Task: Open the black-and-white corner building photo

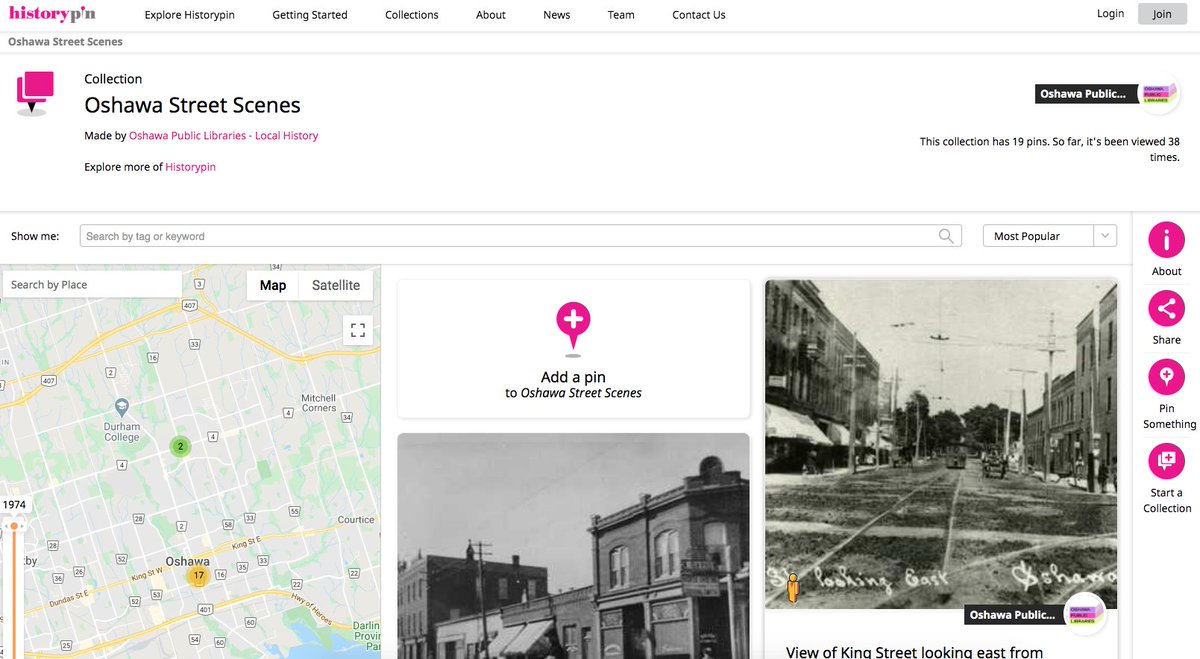Action: pyautogui.click(x=573, y=546)
